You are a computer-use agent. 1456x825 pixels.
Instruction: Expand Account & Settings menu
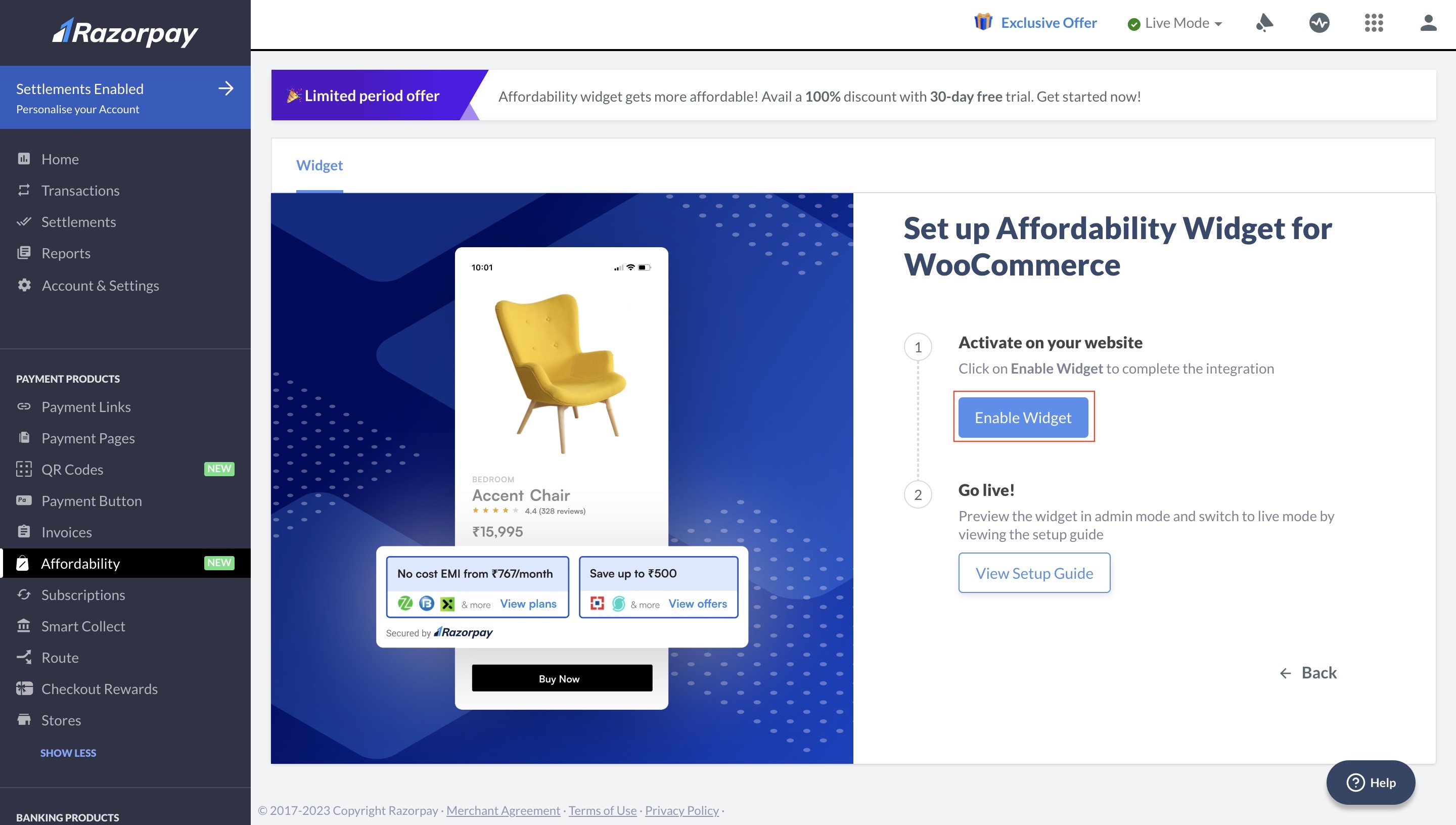pos(99,285)
